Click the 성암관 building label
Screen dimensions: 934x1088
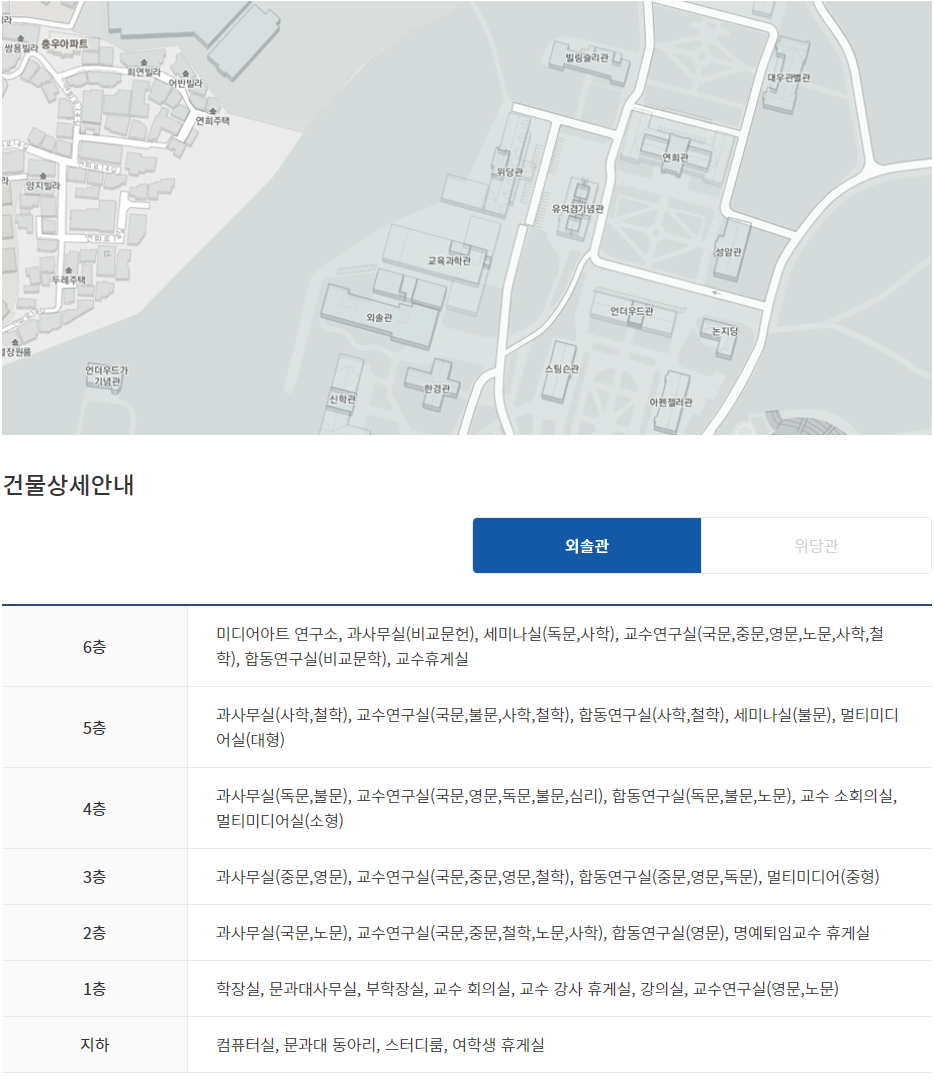pos(729,252)
